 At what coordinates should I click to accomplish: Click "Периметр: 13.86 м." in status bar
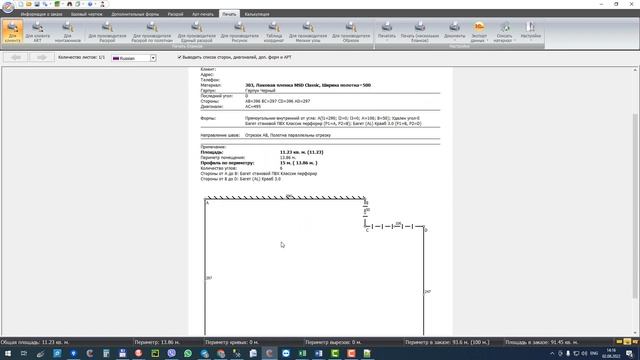pos(157,342)
